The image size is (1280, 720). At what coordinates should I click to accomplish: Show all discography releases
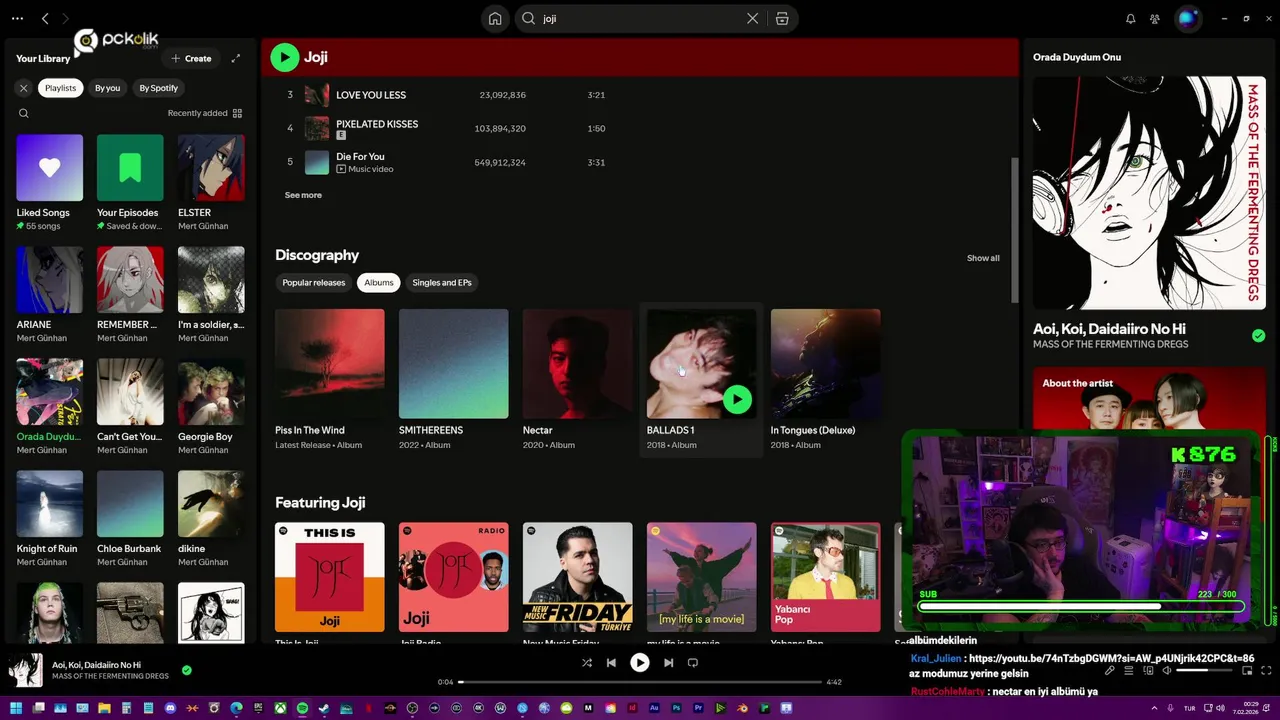983,258
